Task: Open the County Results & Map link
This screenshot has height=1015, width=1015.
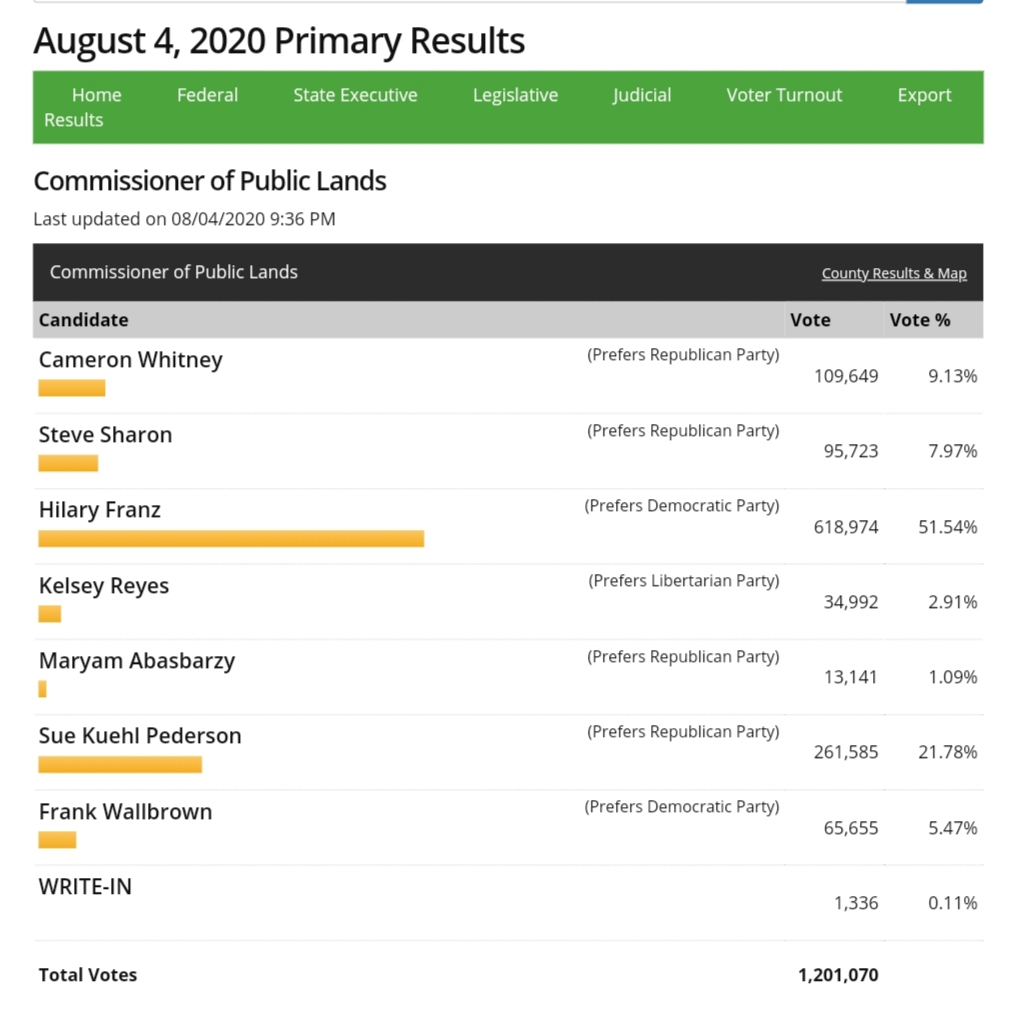Action: (894, 274)
